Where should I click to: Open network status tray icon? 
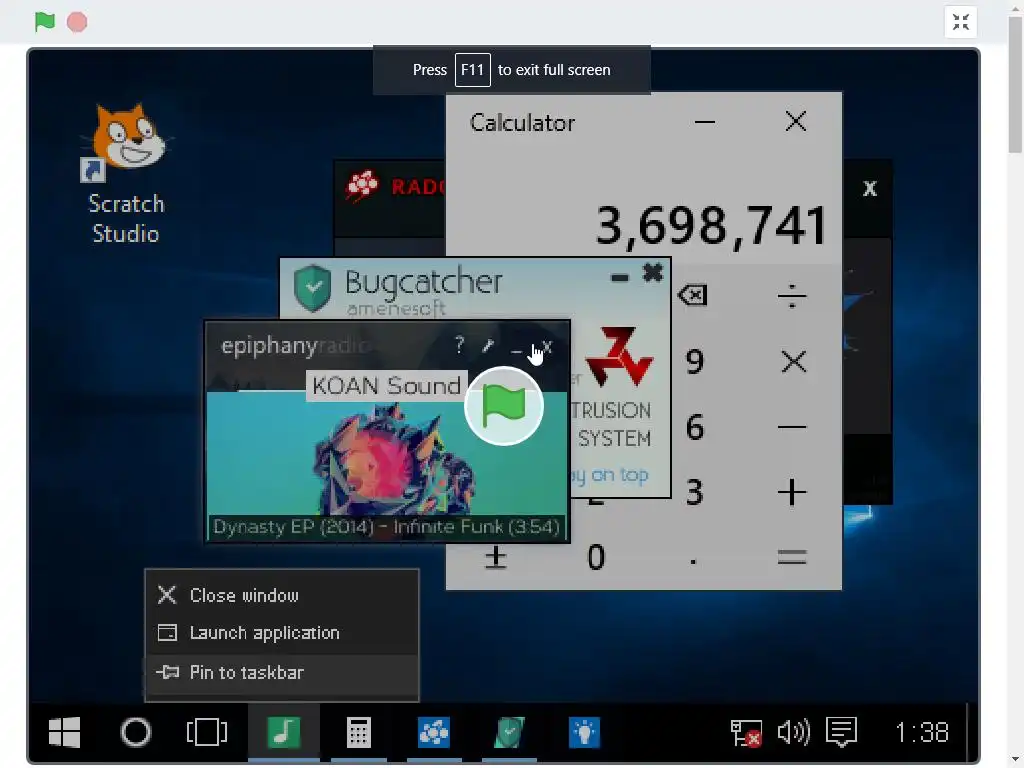pos(746,733)
